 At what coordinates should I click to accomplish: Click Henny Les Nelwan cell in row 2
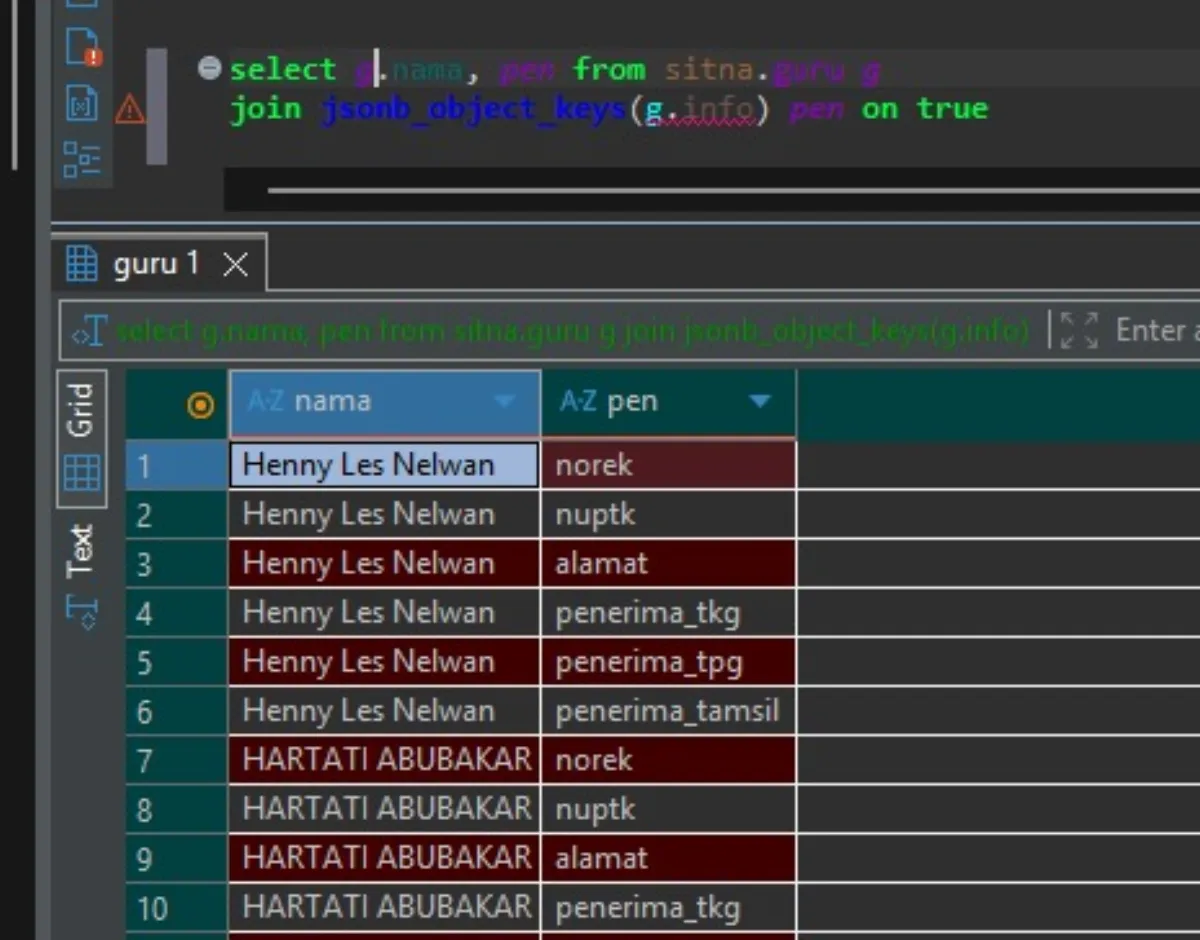click(x=385, y=514)
